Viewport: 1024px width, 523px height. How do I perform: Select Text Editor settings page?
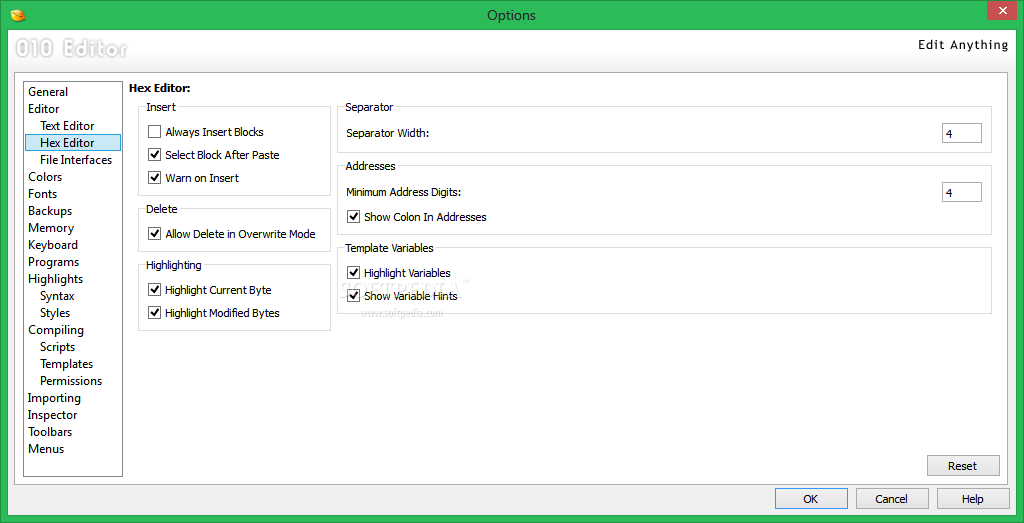[x=67, y=126]
